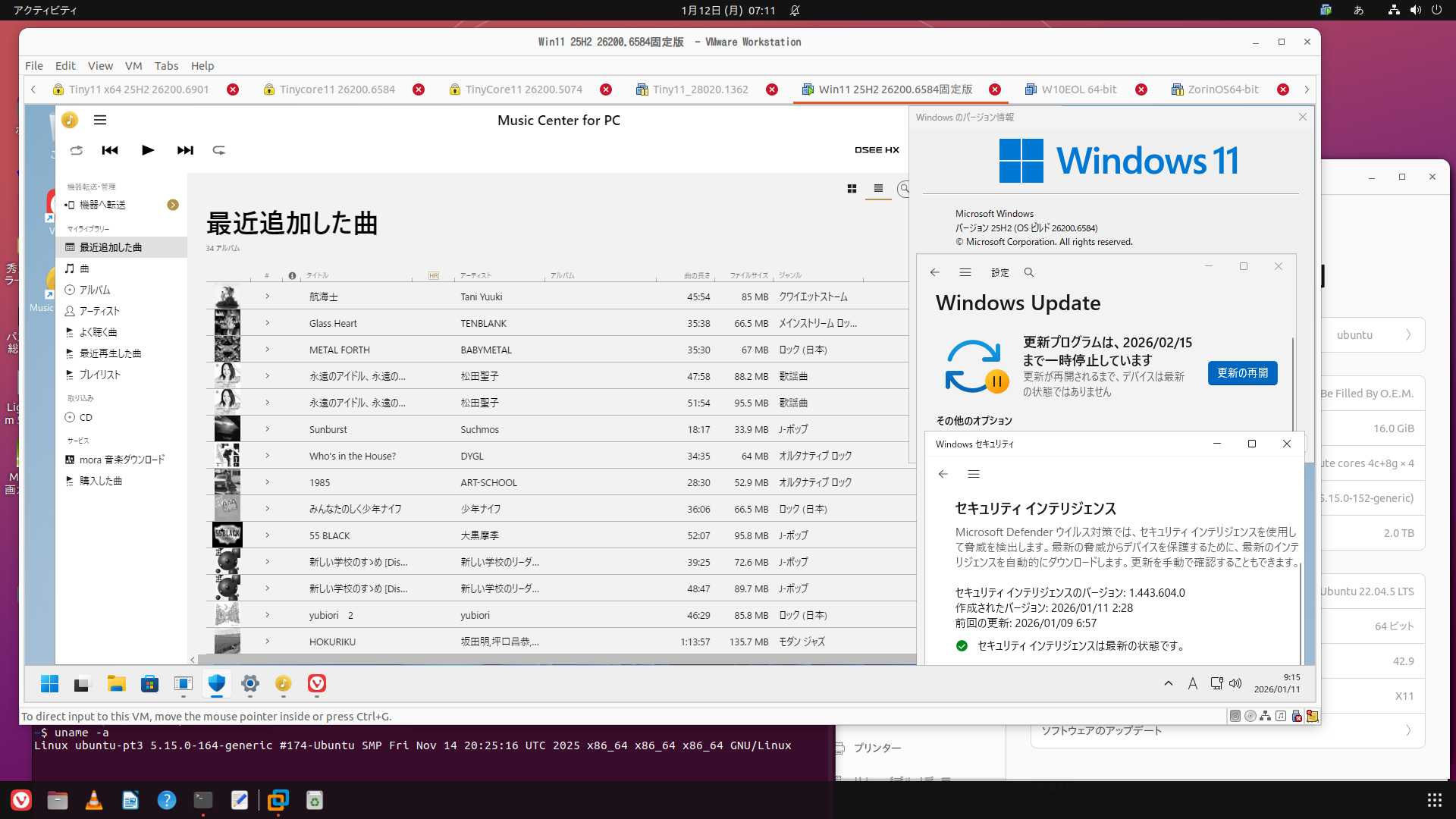Switch to list view of albums
Viewport: 1456px width, 819px height.
pos(878,189)
